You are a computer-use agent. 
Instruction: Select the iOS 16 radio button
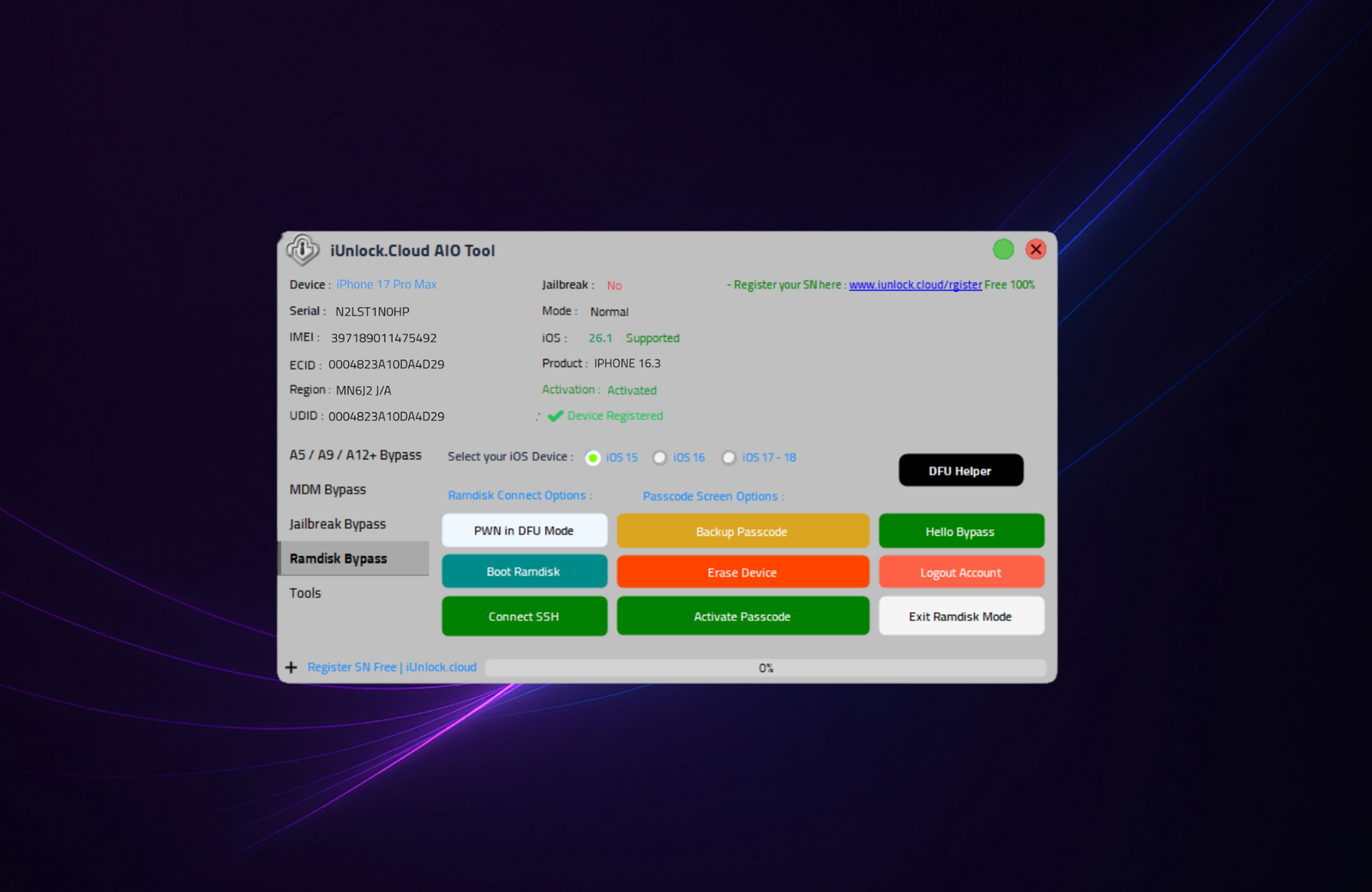click(x=659, y=458)
